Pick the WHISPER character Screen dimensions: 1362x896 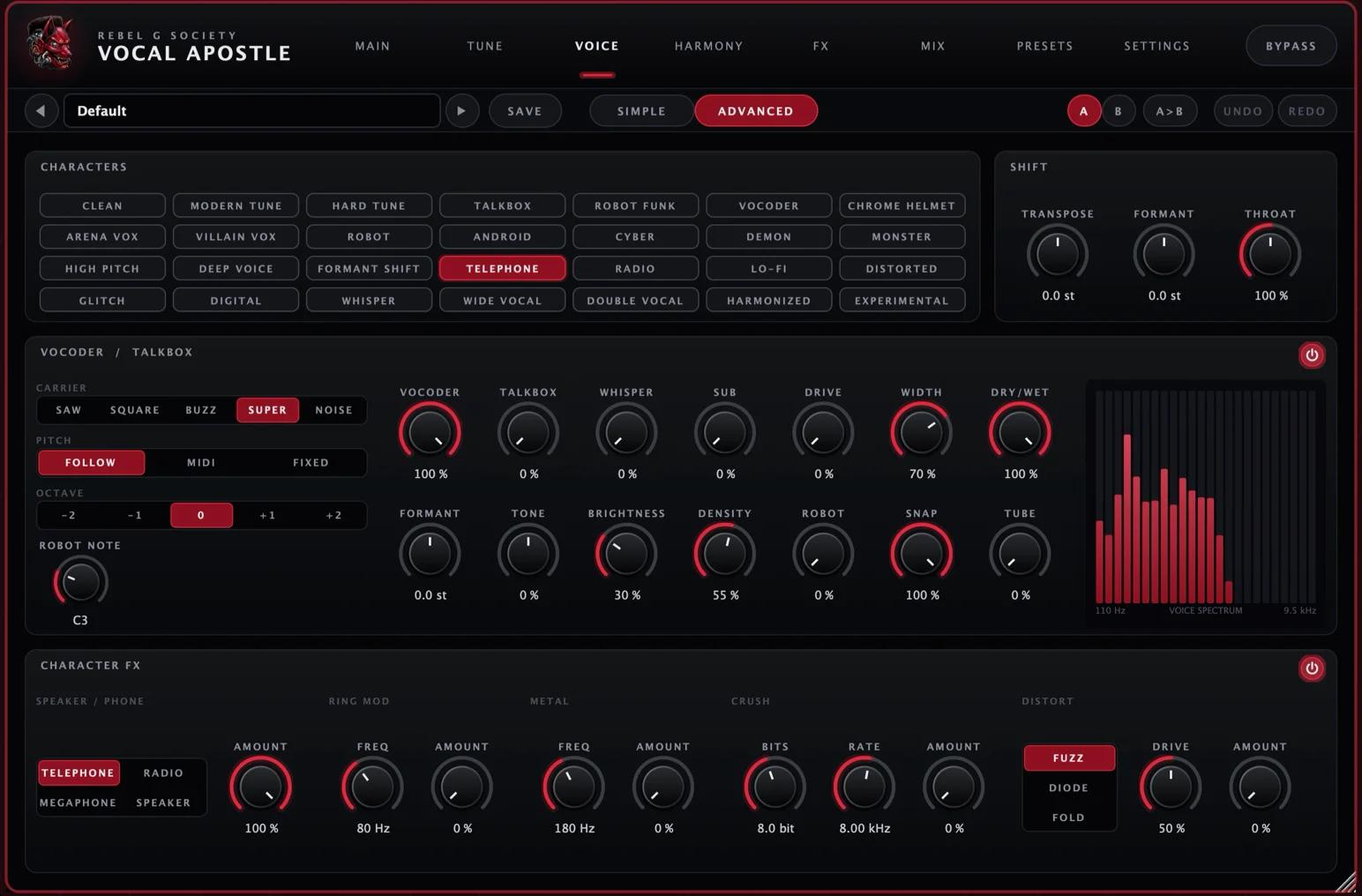point(369,301)
